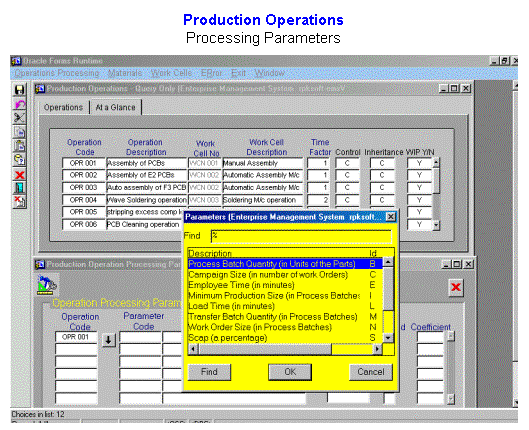Open the Materials menu
The height and width of the screenshot is (430, 529).
(x=124, y=73)
